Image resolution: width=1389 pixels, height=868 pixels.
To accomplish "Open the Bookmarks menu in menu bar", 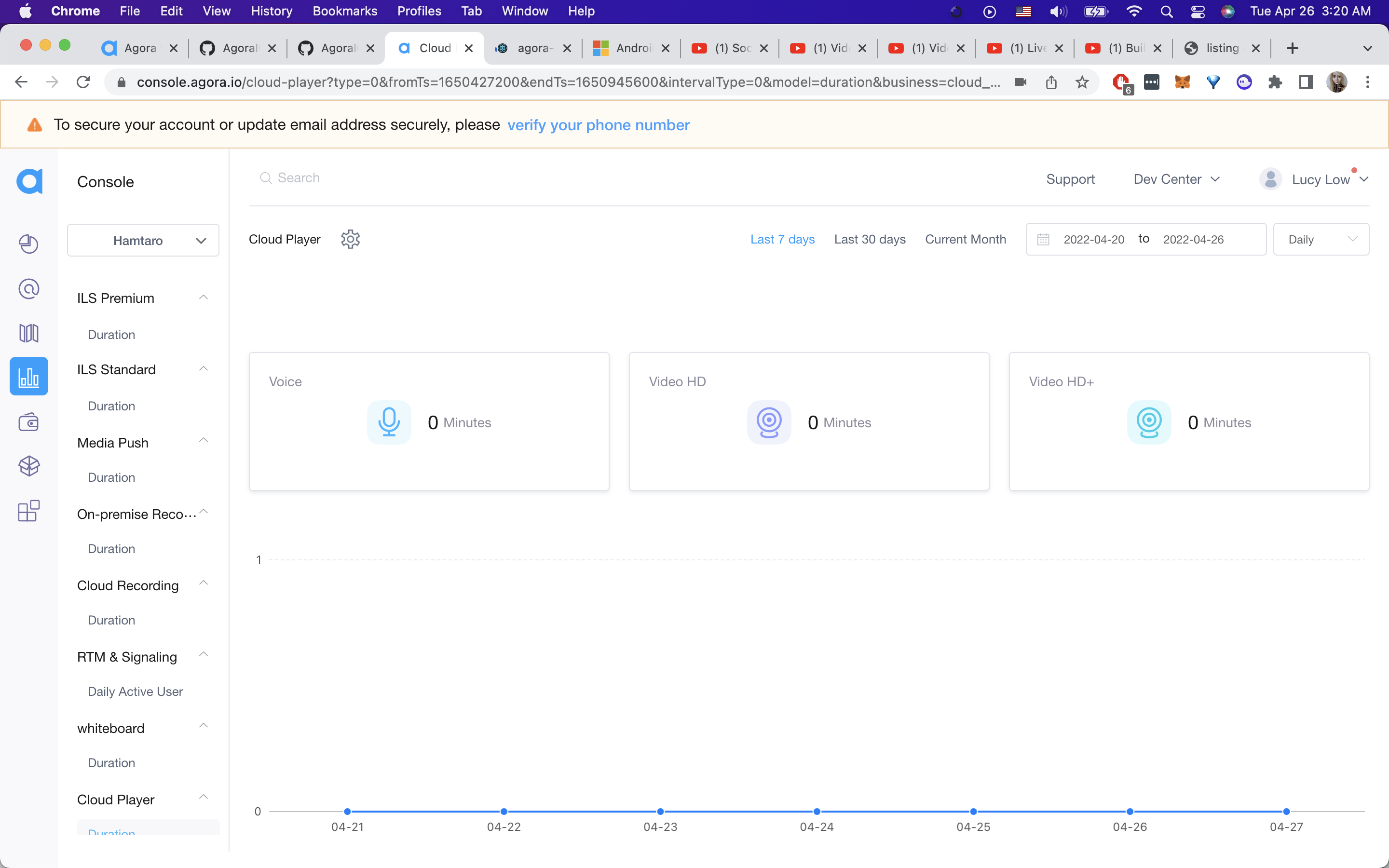I will tap(344, 11).
